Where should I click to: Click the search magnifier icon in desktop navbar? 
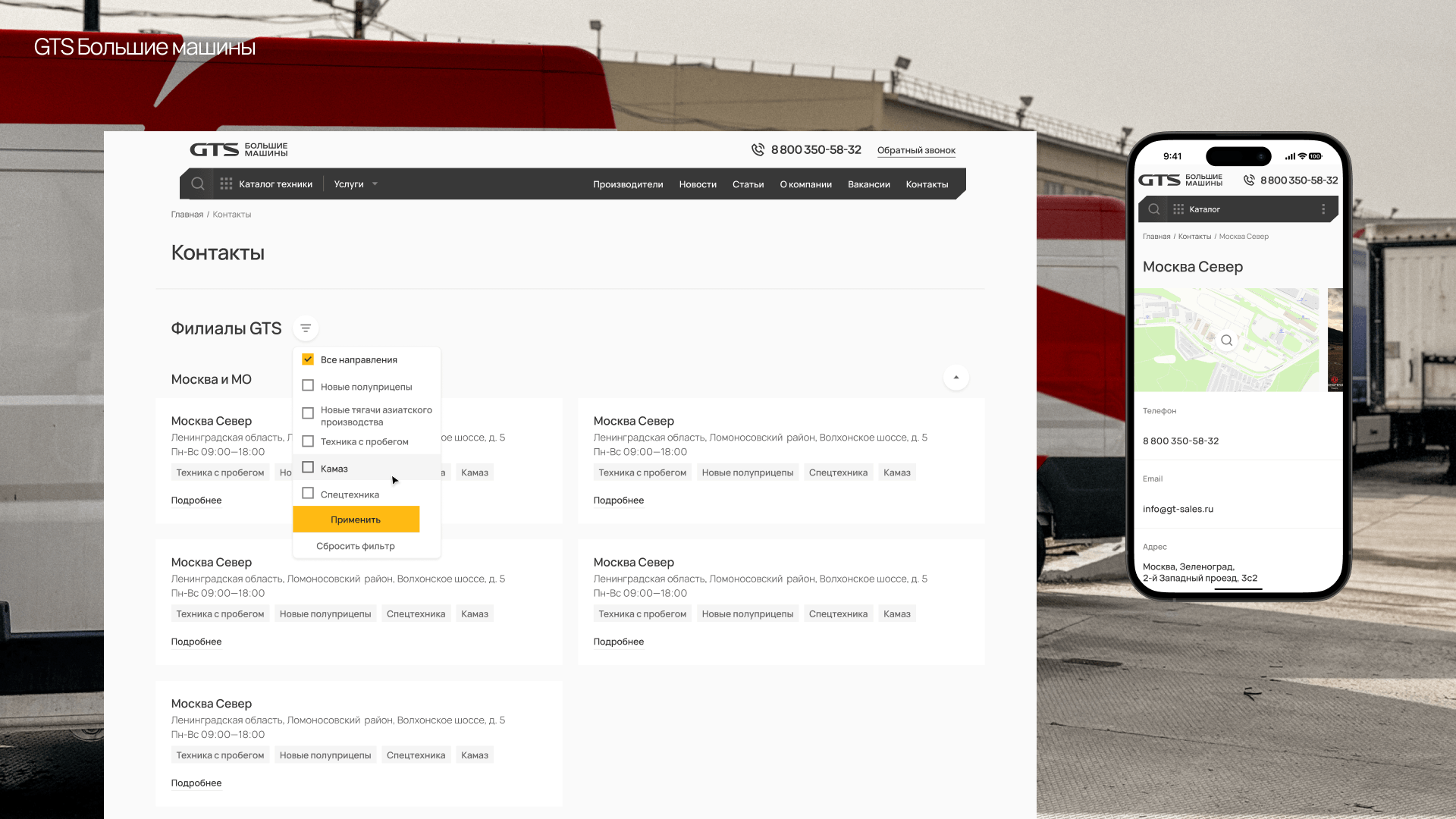tap(198, 184)
